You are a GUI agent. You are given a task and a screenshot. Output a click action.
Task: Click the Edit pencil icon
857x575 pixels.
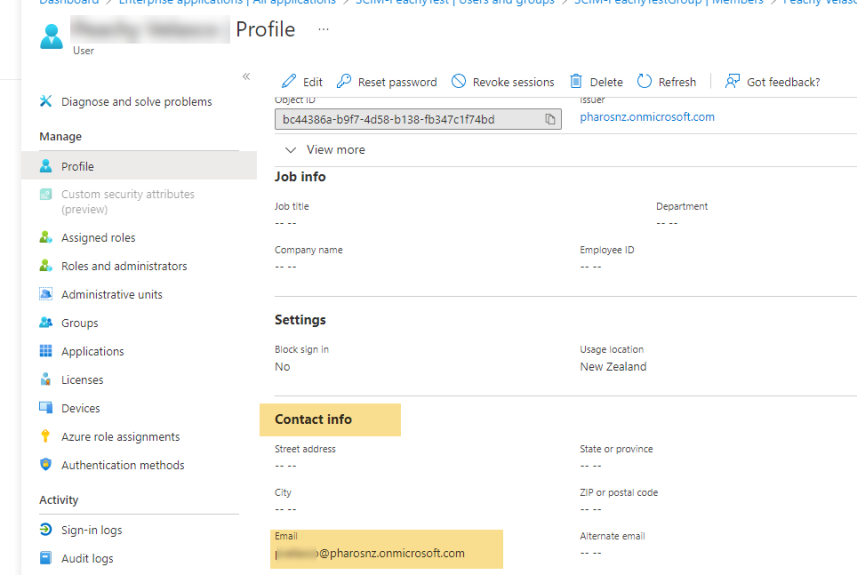[289, 82]
